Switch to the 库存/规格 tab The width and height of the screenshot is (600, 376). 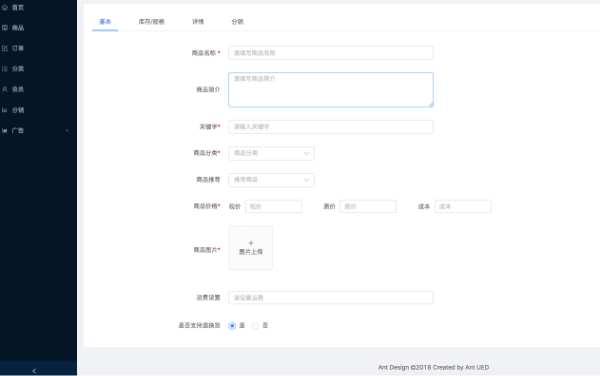tap(152, 22)
